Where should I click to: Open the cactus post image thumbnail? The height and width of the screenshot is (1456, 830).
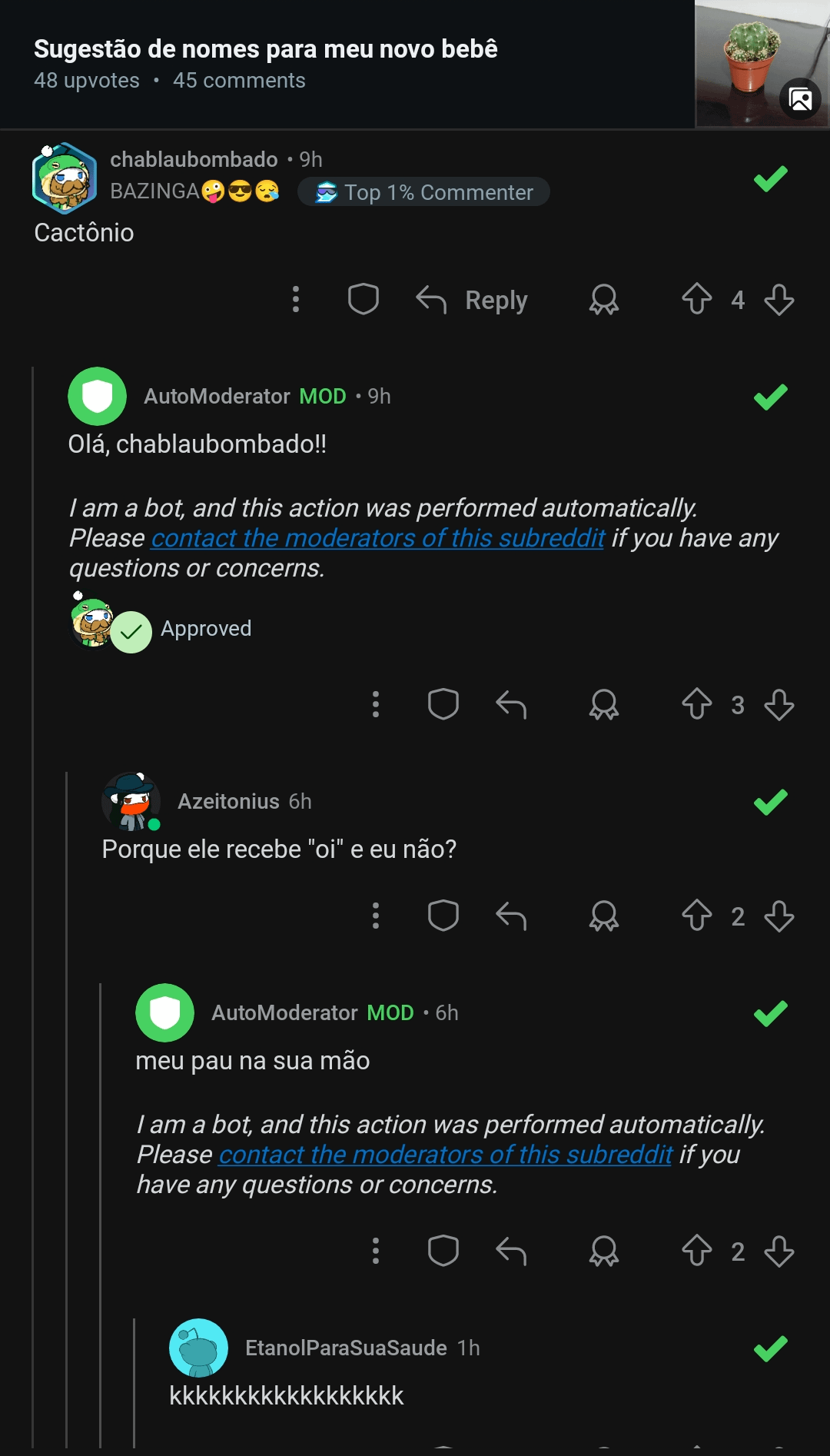[x=762, y=63]
